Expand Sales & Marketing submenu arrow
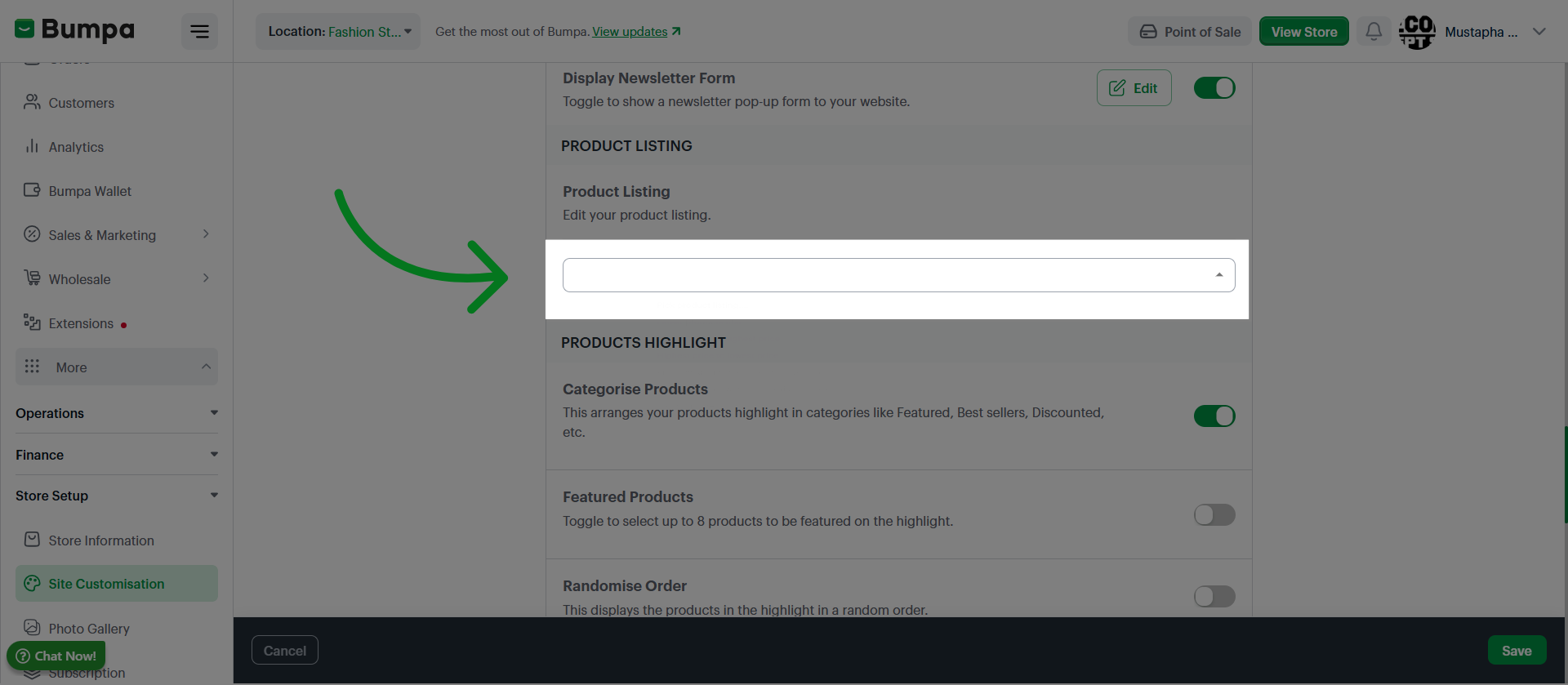This screenshot has width=1568, height=685. coord(206,234)
